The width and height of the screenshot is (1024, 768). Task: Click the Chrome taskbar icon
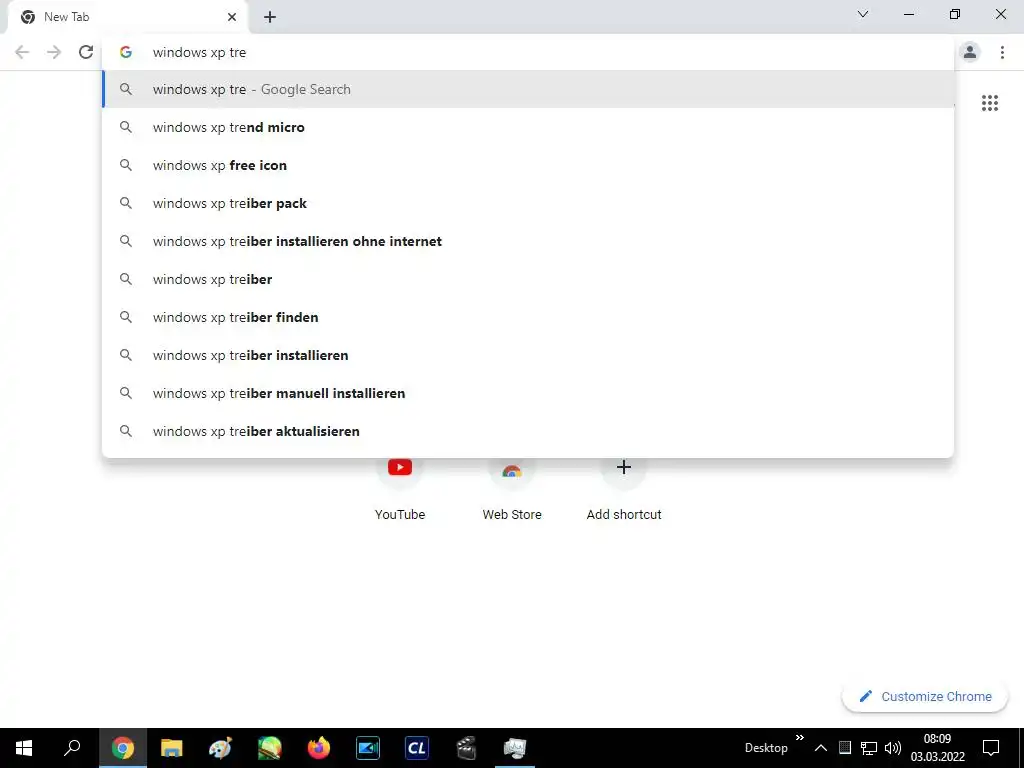[123, 748]
